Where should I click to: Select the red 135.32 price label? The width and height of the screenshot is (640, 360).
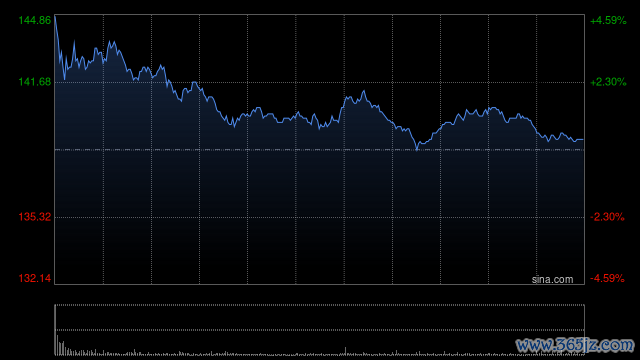pos(35,217)
